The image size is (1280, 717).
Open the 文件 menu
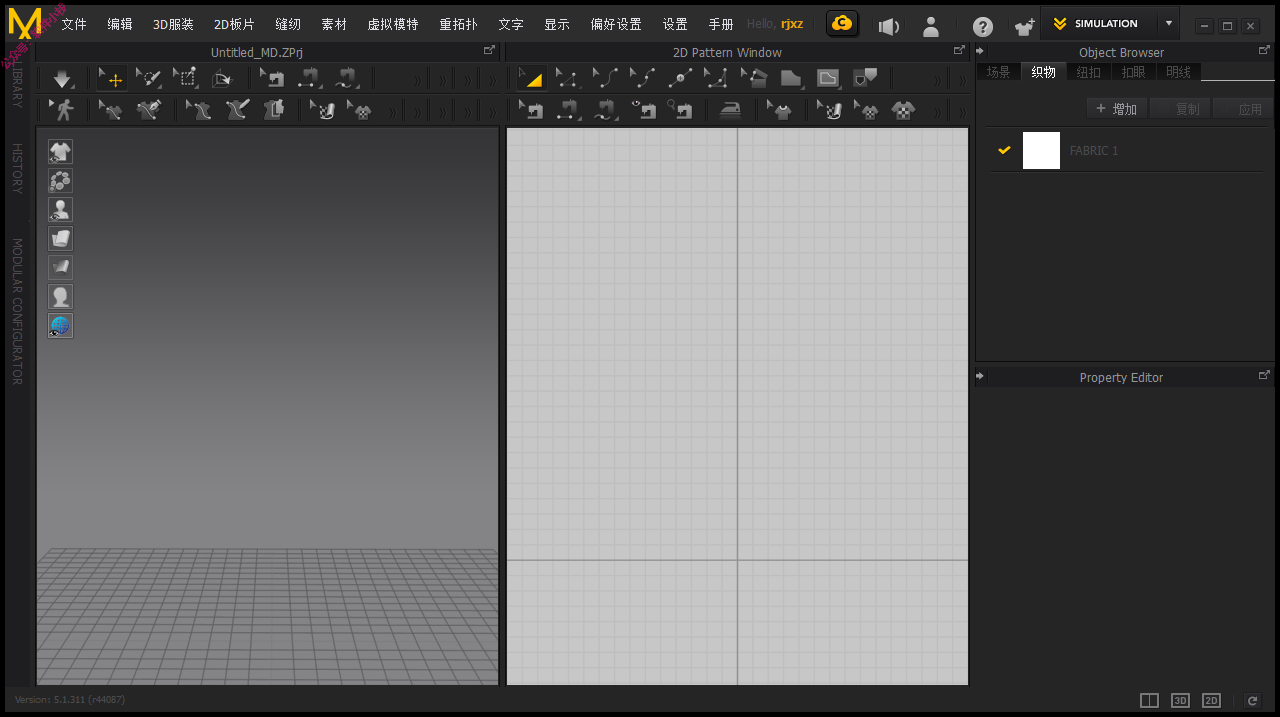74,24
